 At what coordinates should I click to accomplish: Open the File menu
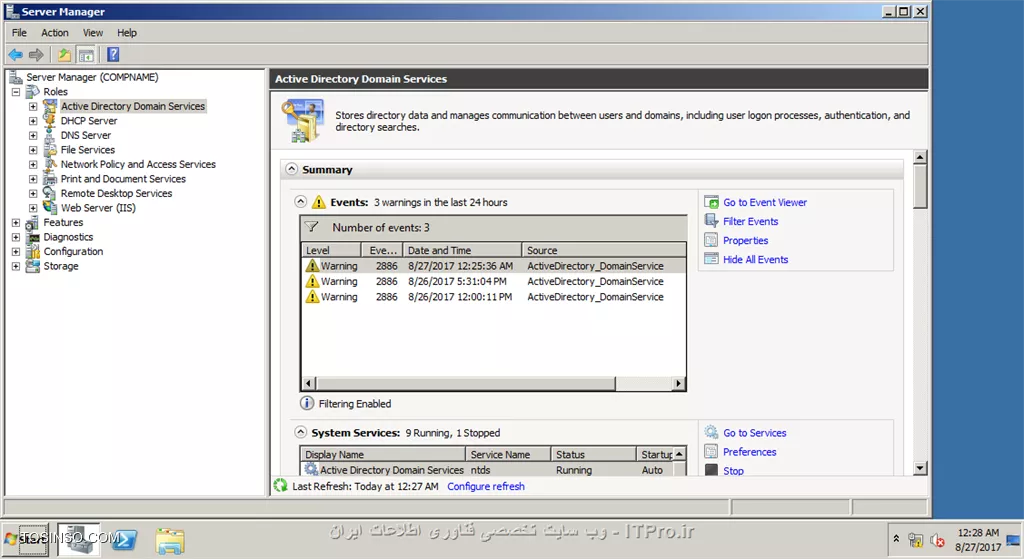pyautogui.click(x=19, y=33)
